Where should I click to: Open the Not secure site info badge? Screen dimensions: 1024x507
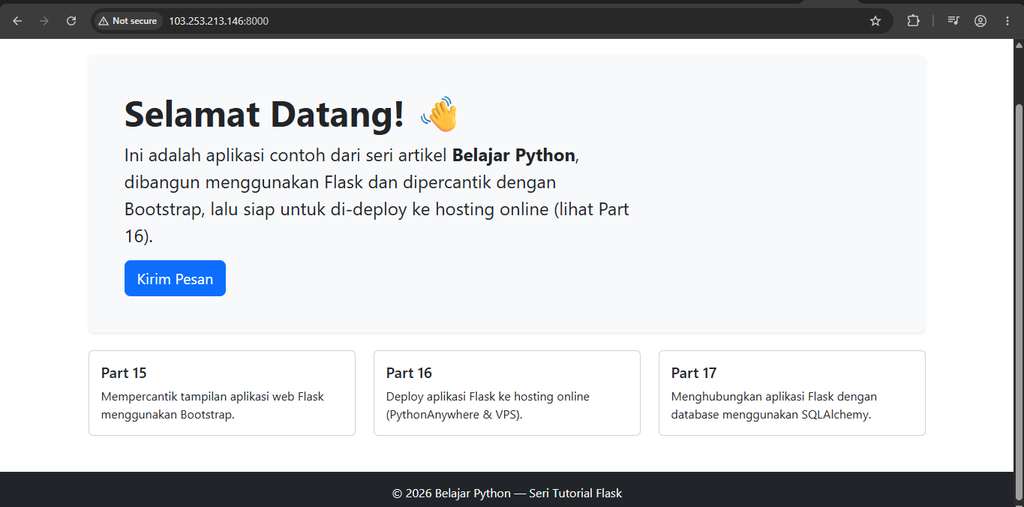click(128, 21)
